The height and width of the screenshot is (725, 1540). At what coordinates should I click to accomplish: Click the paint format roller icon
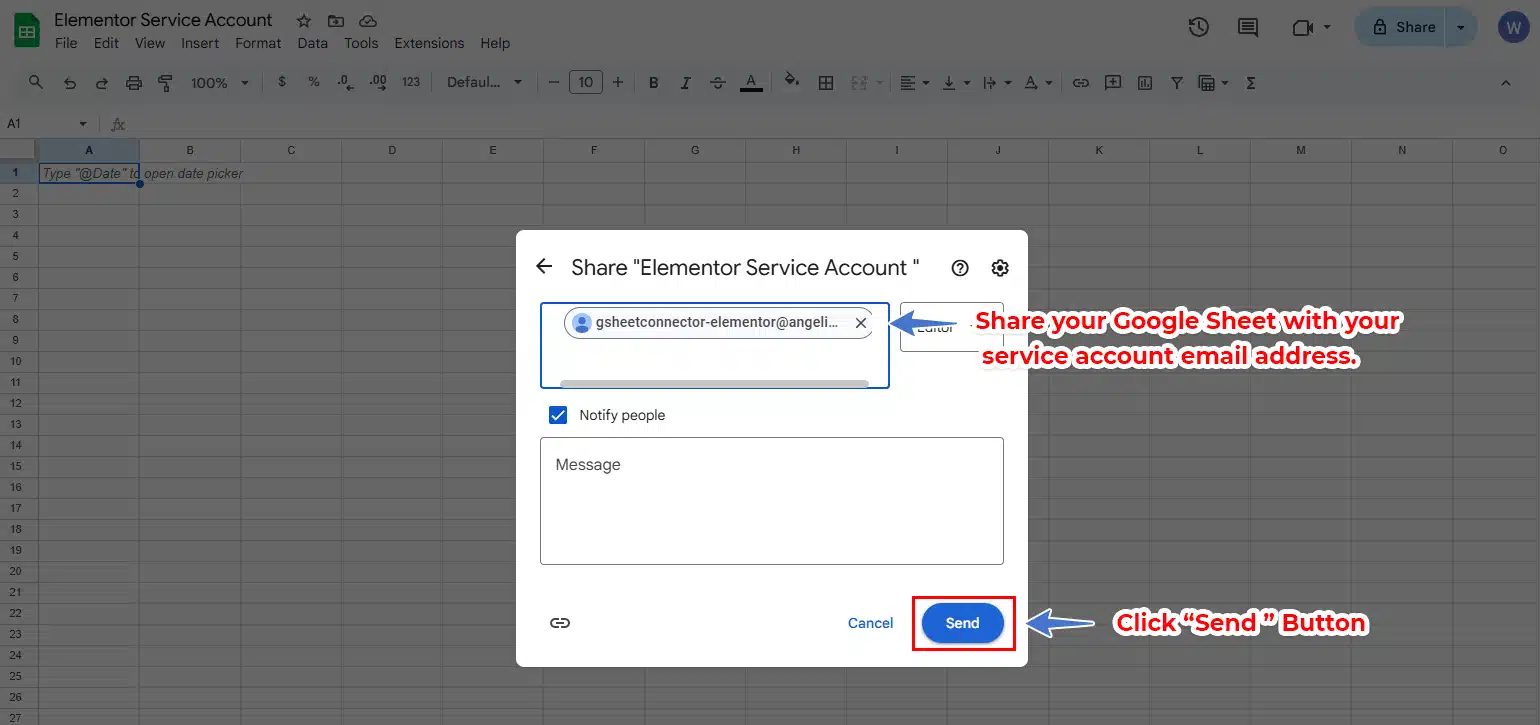tap(166, 83)
